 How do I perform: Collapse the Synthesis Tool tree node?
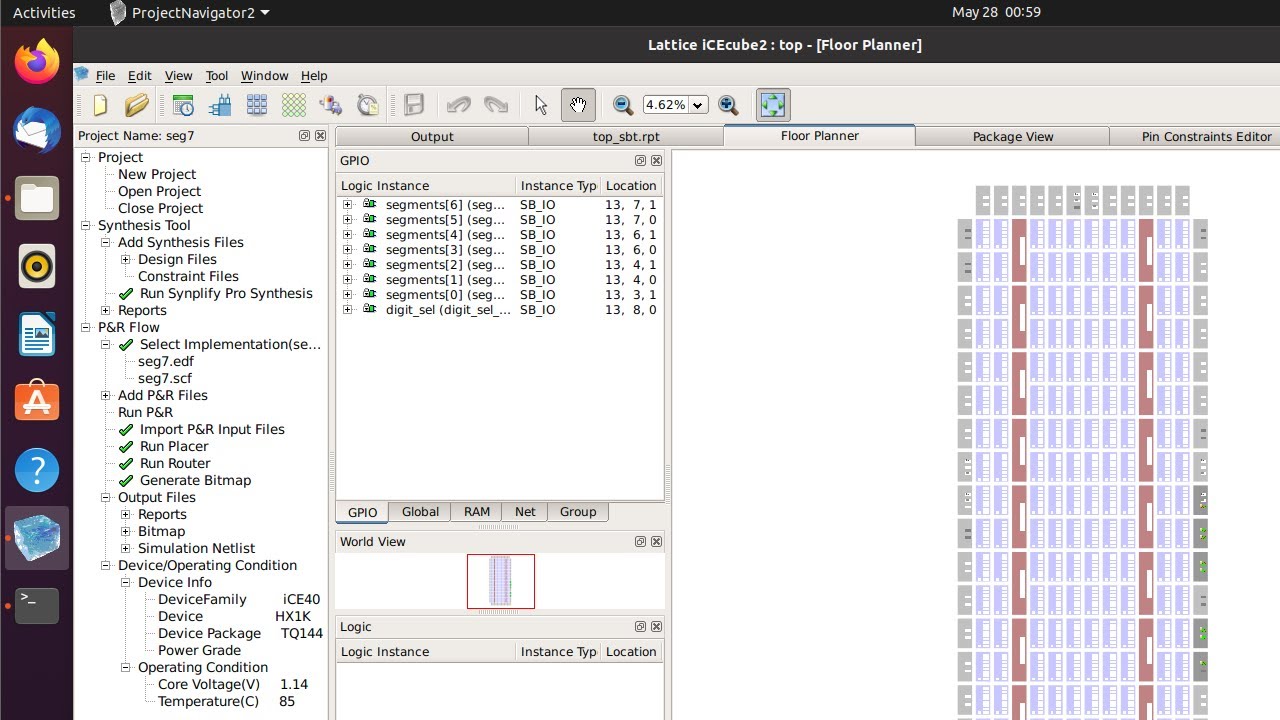[x=86, y=225]
